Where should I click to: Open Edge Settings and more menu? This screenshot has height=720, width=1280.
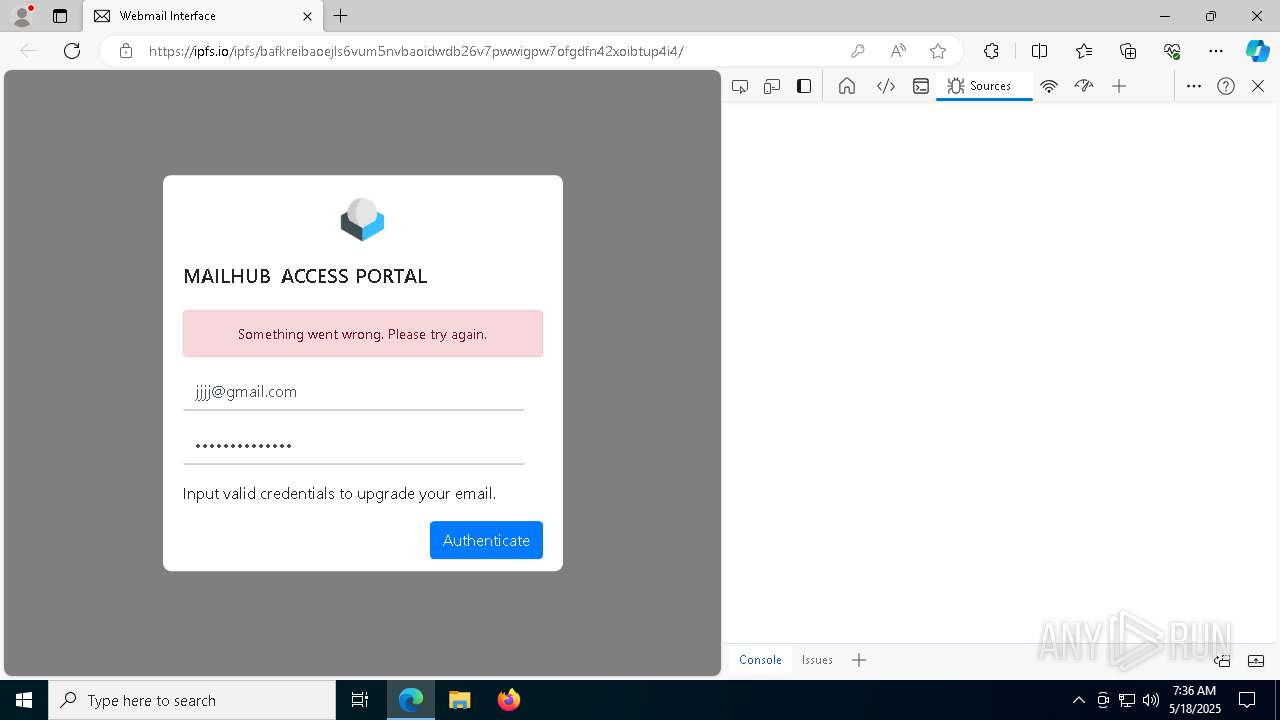(x=1216, y=51)
